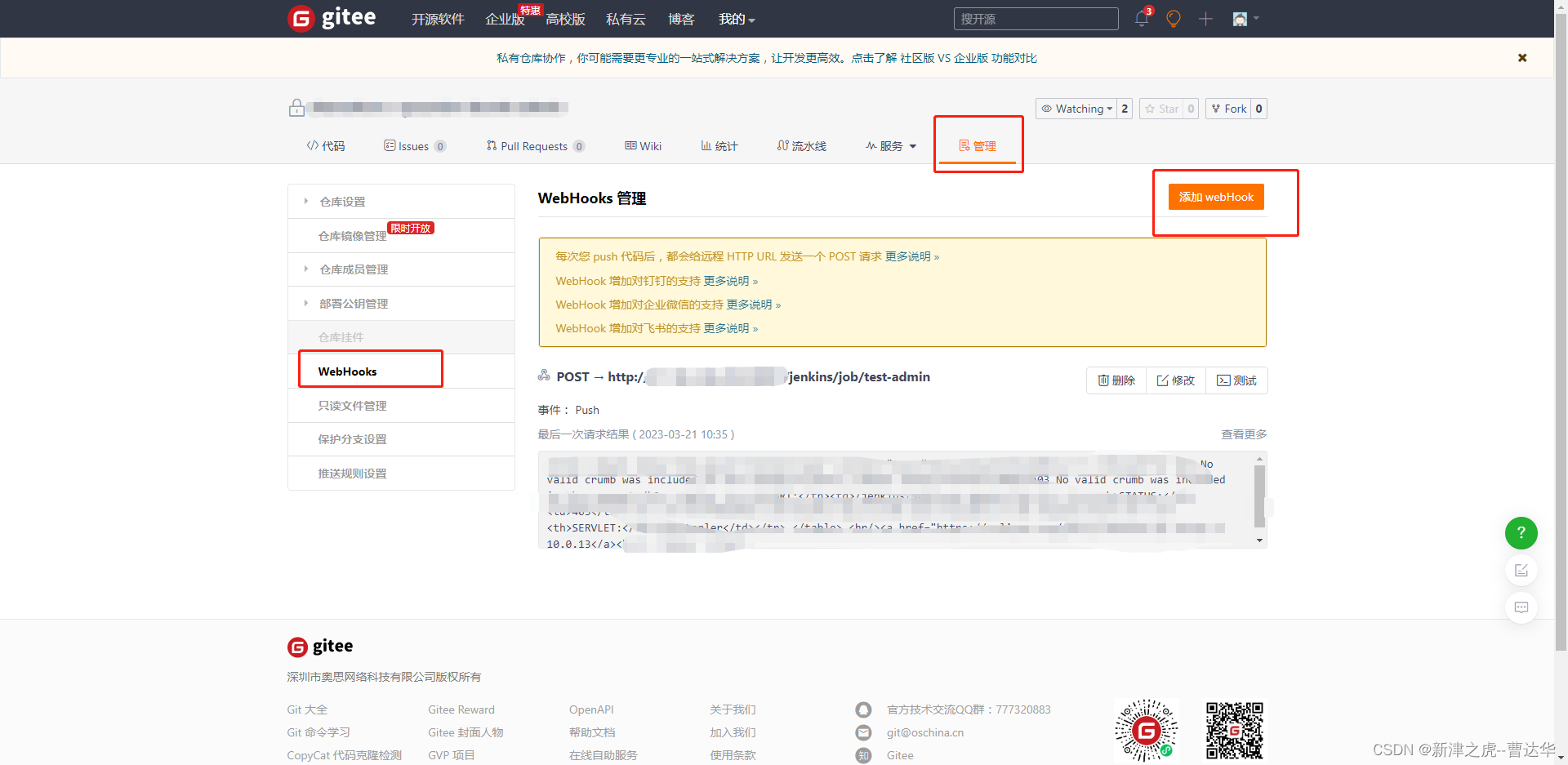Click the round Gitee mini-program QR code

click(1147, 730)
